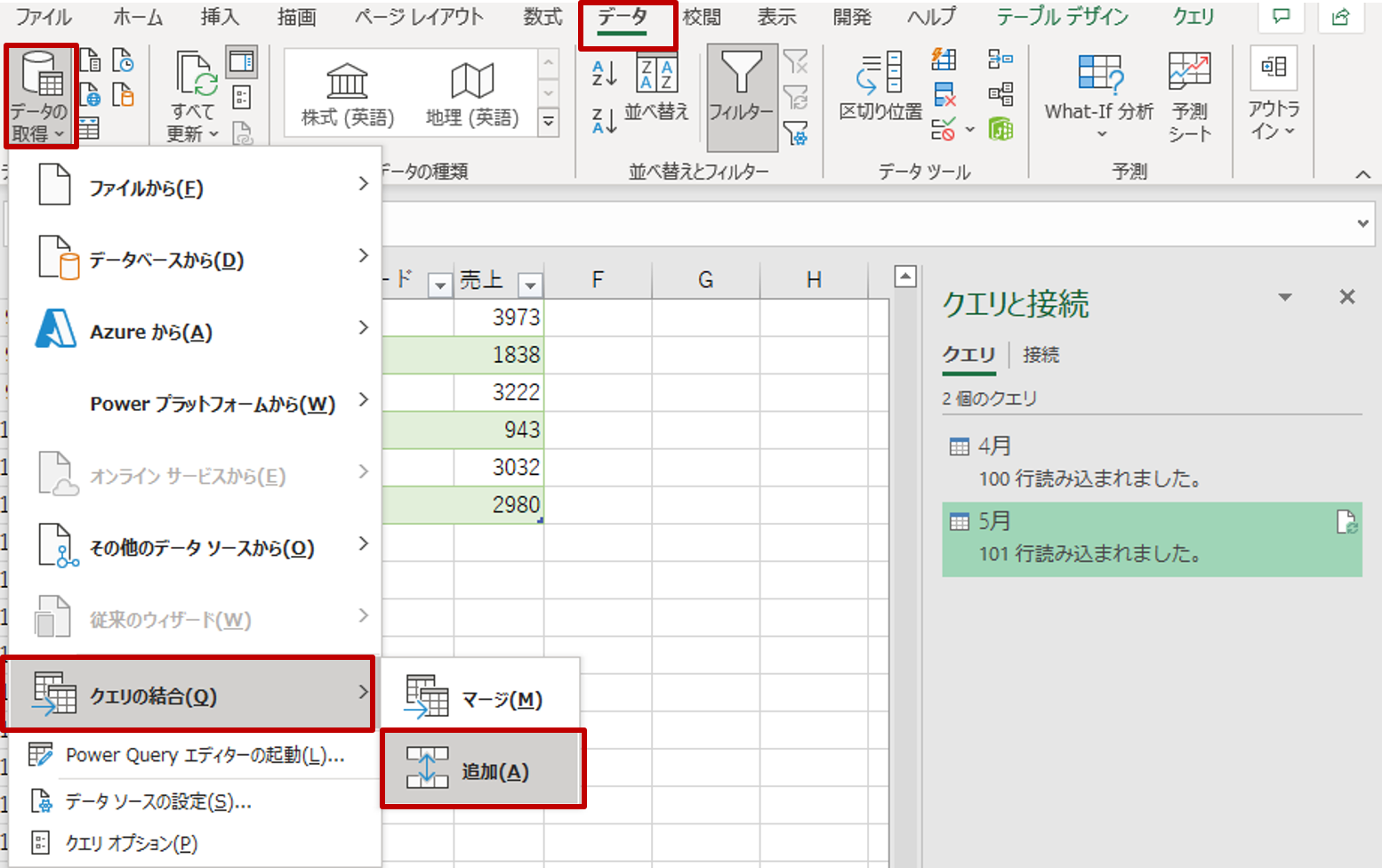Switch to the 接続 tab in pane

(x=1041, y=355)
